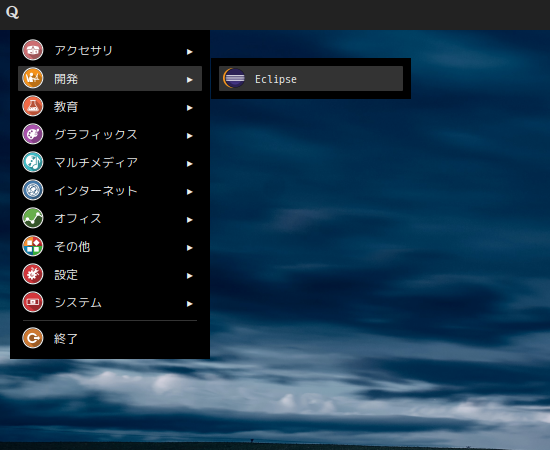Open the 設定 menu entry
Image resolution: width=550 pixels, height=450 pixels.
point(110,275)
